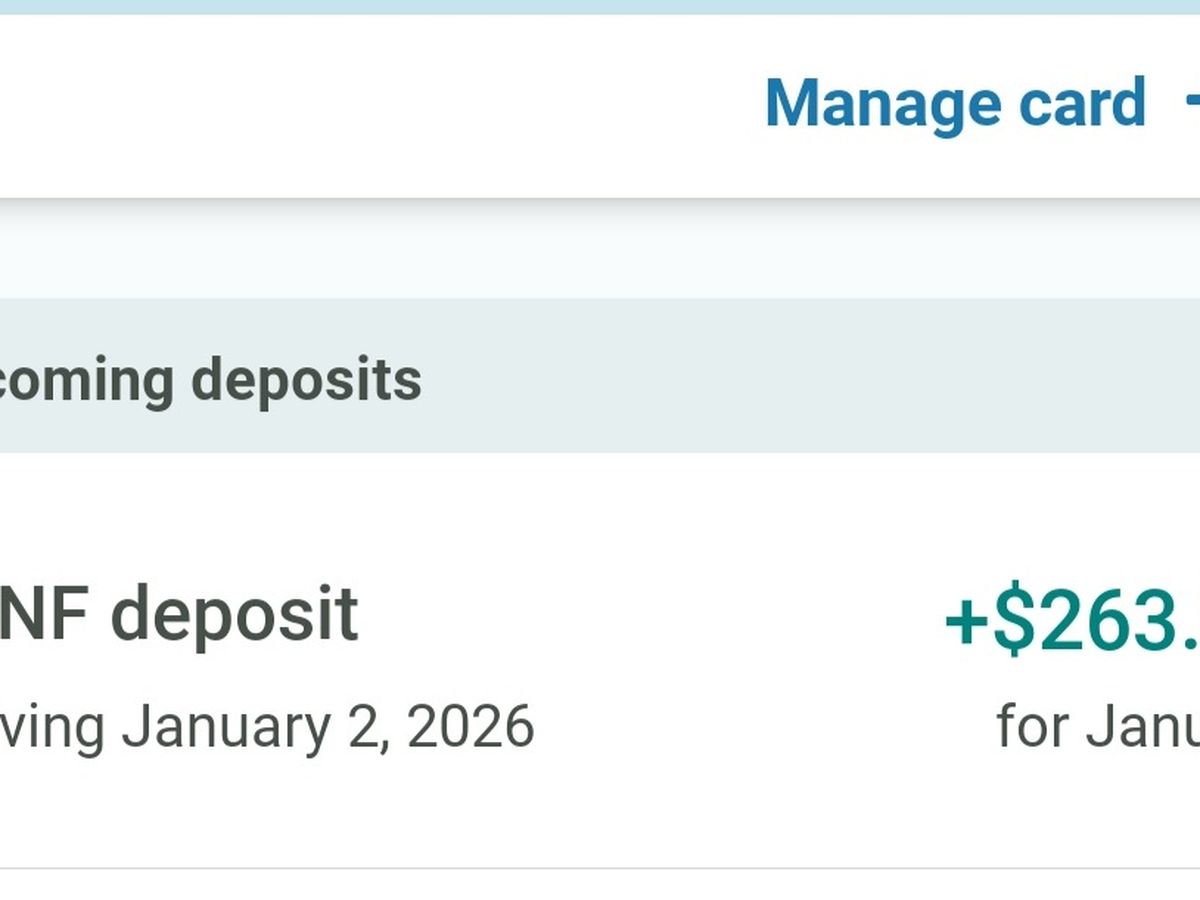The image size is (1200, 900).
Task: Click the year 2026 in the arrival date
Action: [471, 726]
